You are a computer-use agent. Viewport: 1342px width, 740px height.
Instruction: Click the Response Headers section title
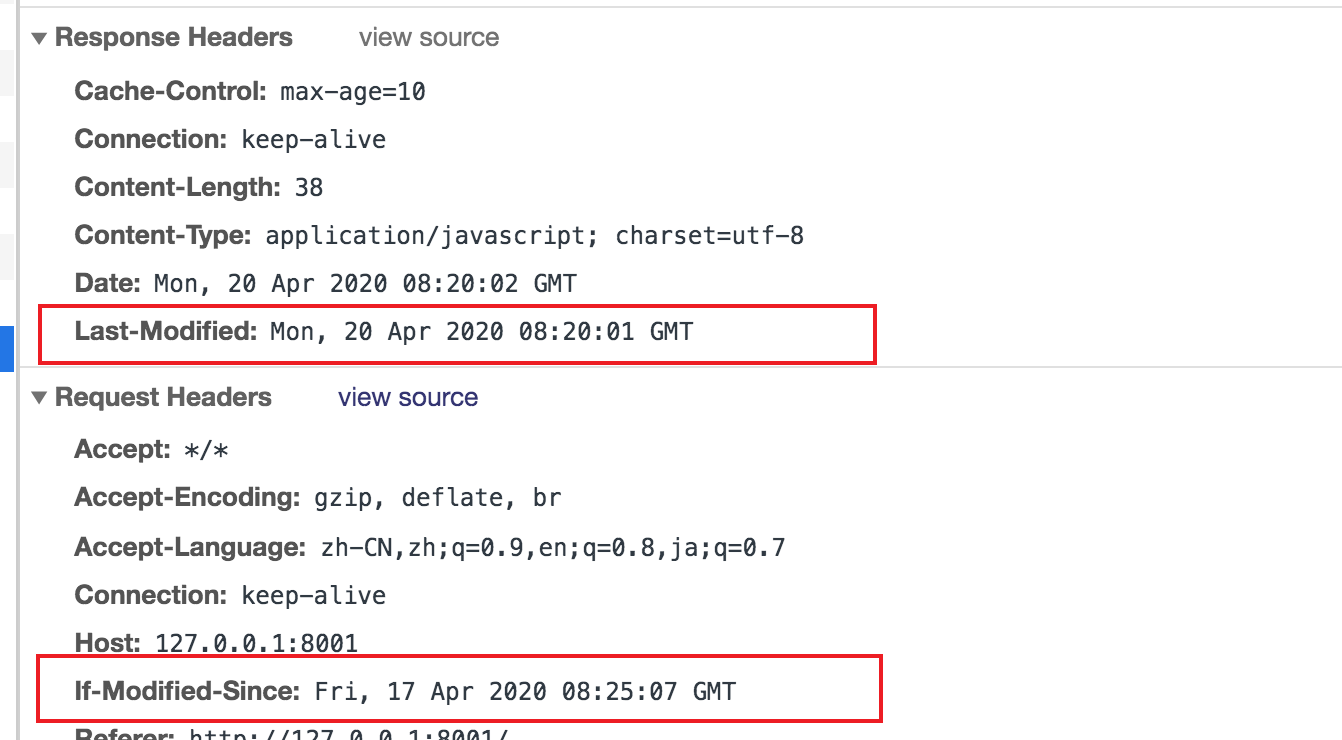pyautogui.click(x=174, y=38)
